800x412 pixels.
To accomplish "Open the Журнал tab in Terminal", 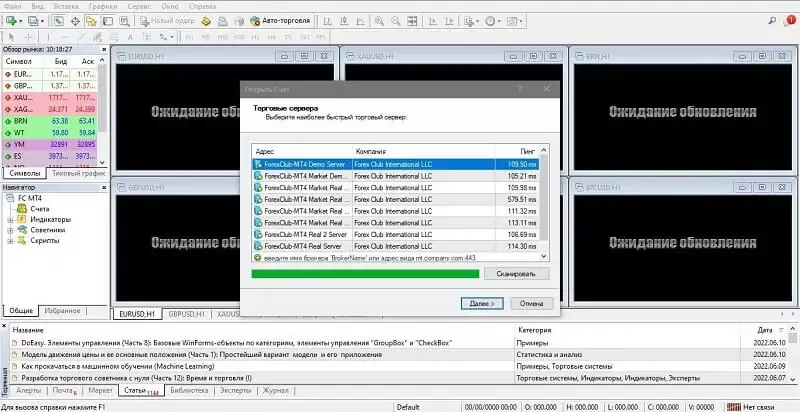I will 276,391.
